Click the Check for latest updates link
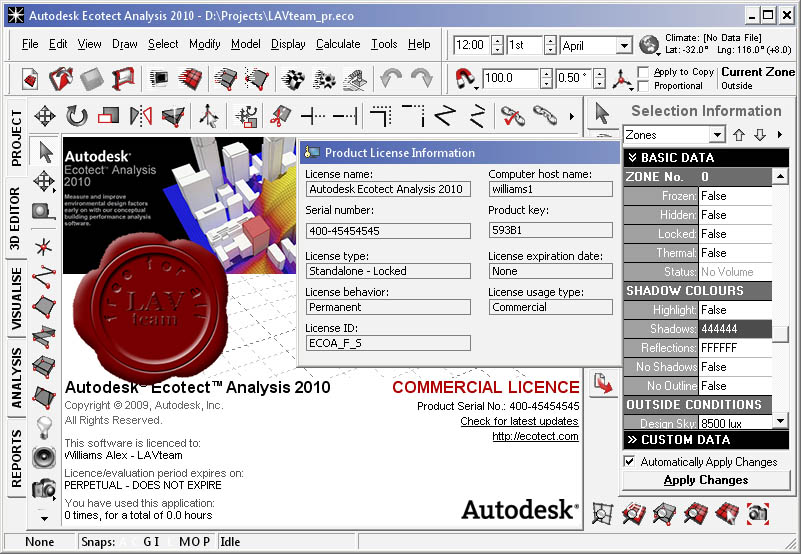Screen dimensions: 801x554 tap(519, 421)
